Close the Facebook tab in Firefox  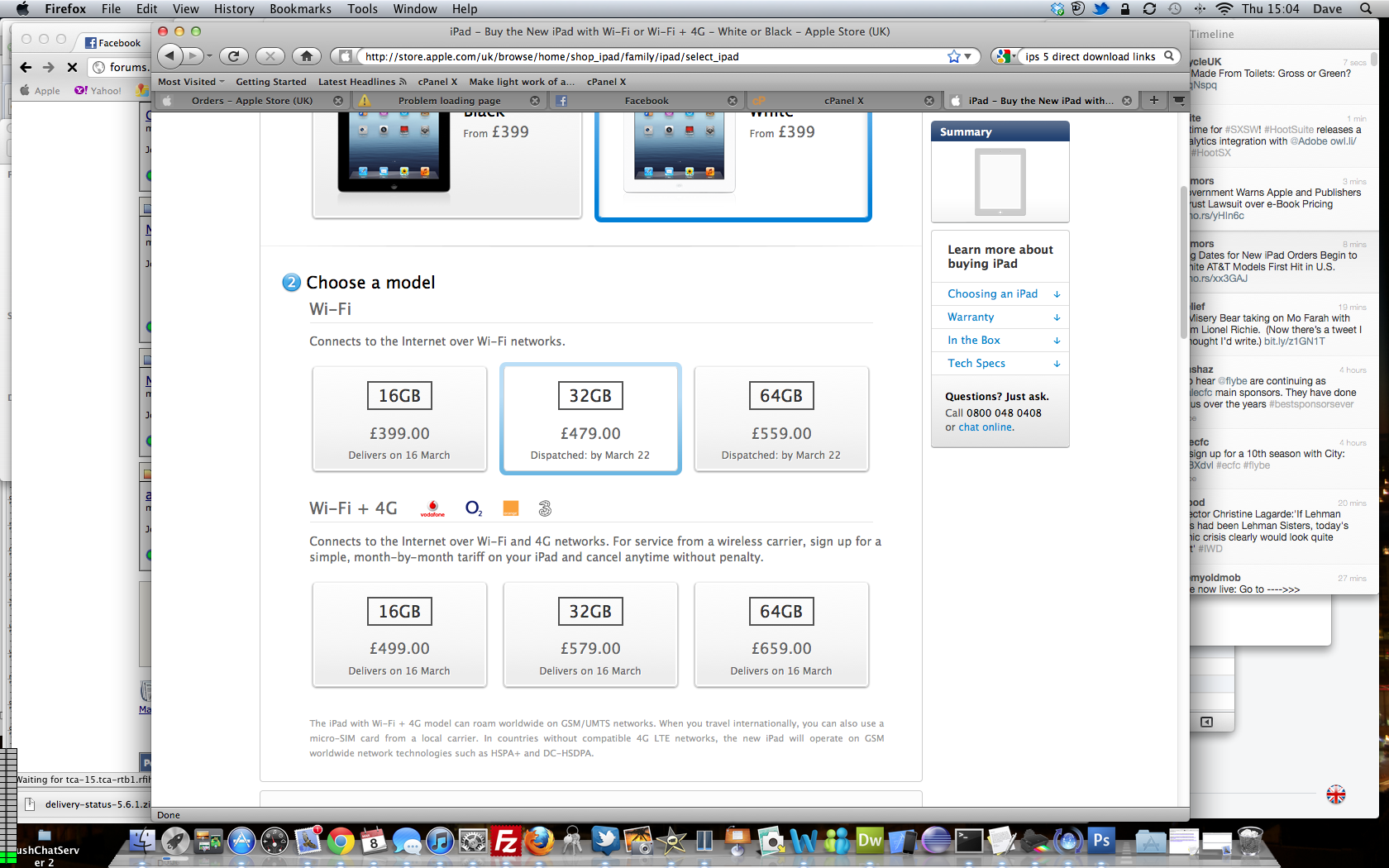(x=732, y=101)
